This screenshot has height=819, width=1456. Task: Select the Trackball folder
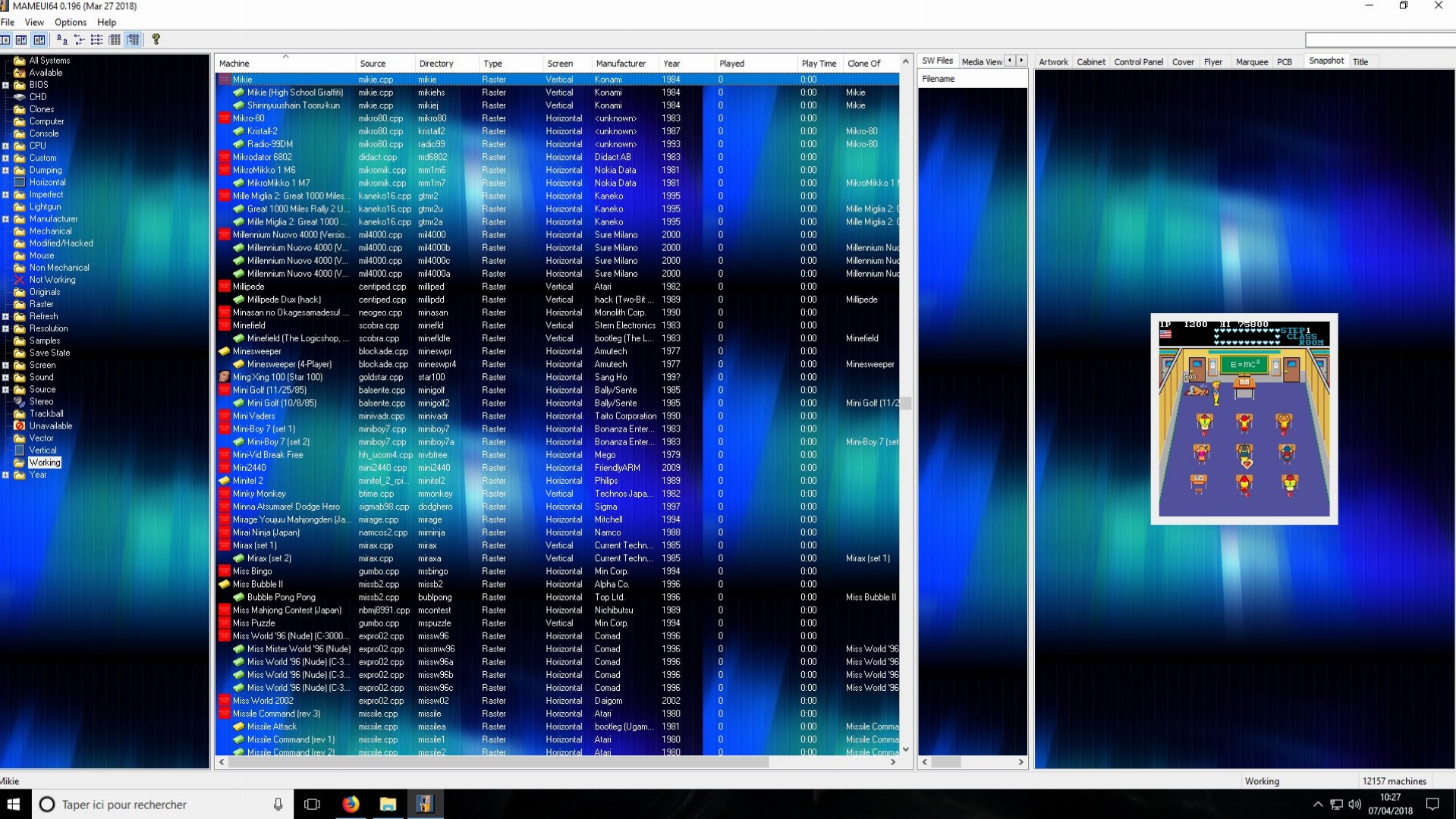coord(46,414)
